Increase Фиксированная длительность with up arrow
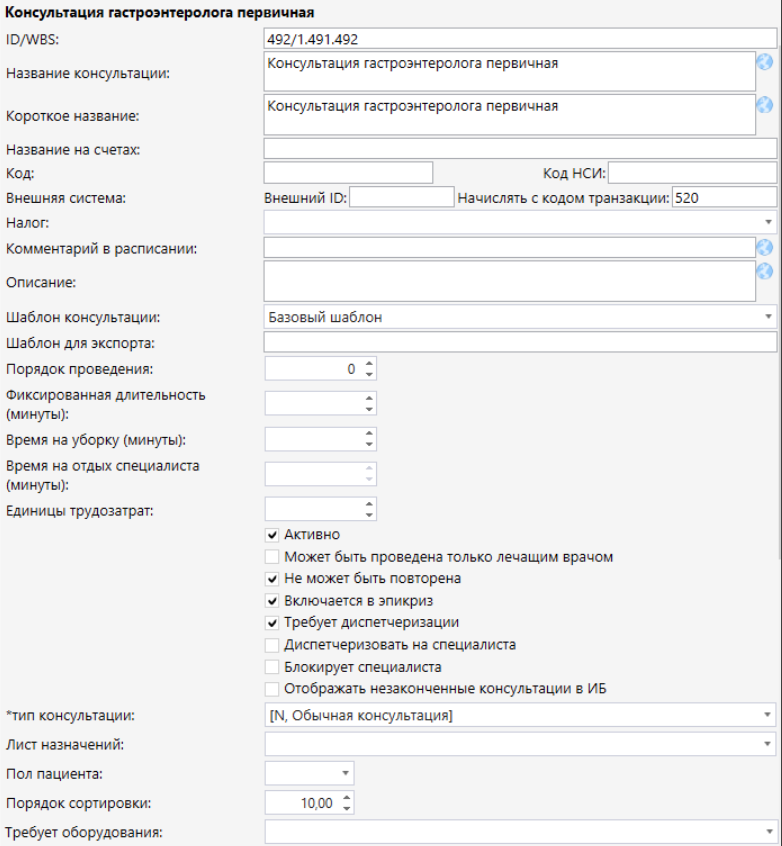 click(x=369, y=398)
